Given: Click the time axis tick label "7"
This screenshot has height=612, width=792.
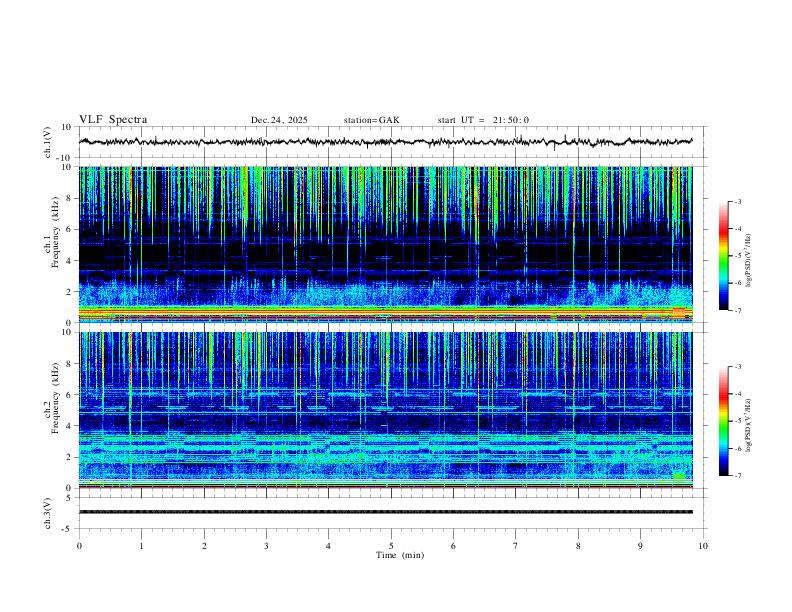Looking at the screenshot, I should (x=516, y=546).
